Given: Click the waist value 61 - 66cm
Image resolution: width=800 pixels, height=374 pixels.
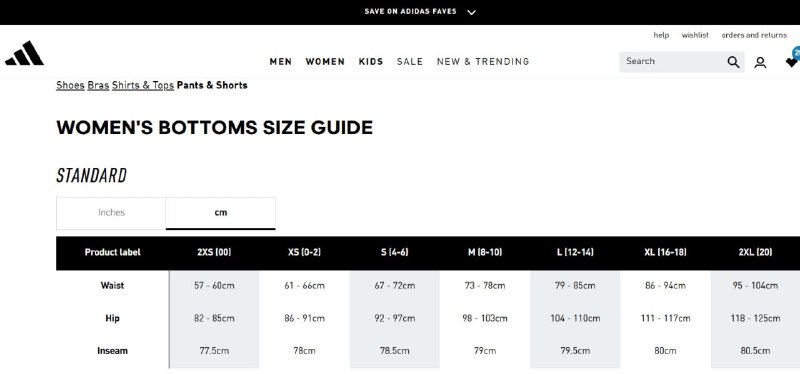Looking at the screenshot, I should click(x=304, y=286).
